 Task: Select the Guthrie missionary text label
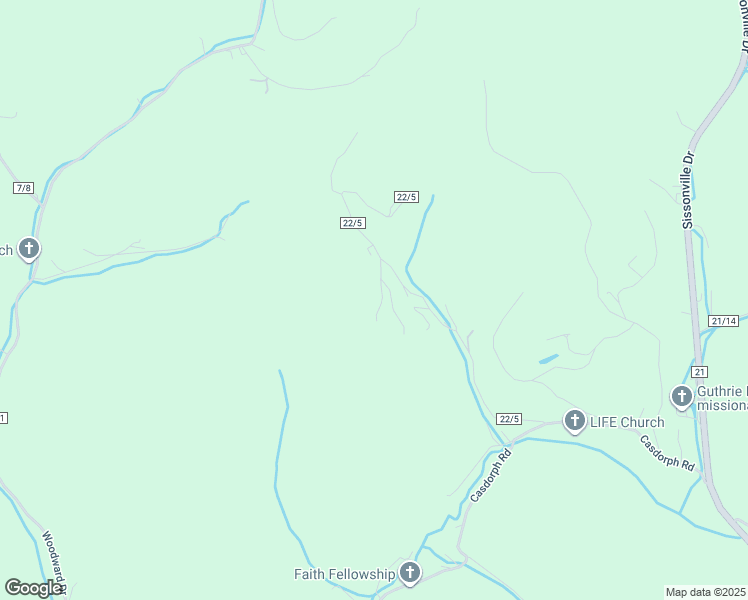pyautogui.click(x=722, y=398)
